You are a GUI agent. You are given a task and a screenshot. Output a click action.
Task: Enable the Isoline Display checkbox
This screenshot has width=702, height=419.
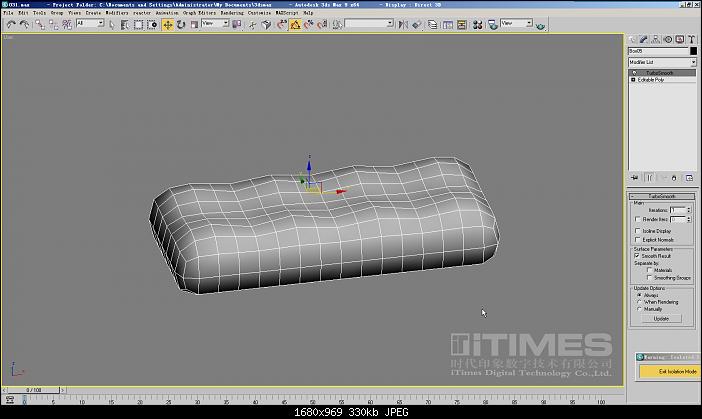[637, 231]
